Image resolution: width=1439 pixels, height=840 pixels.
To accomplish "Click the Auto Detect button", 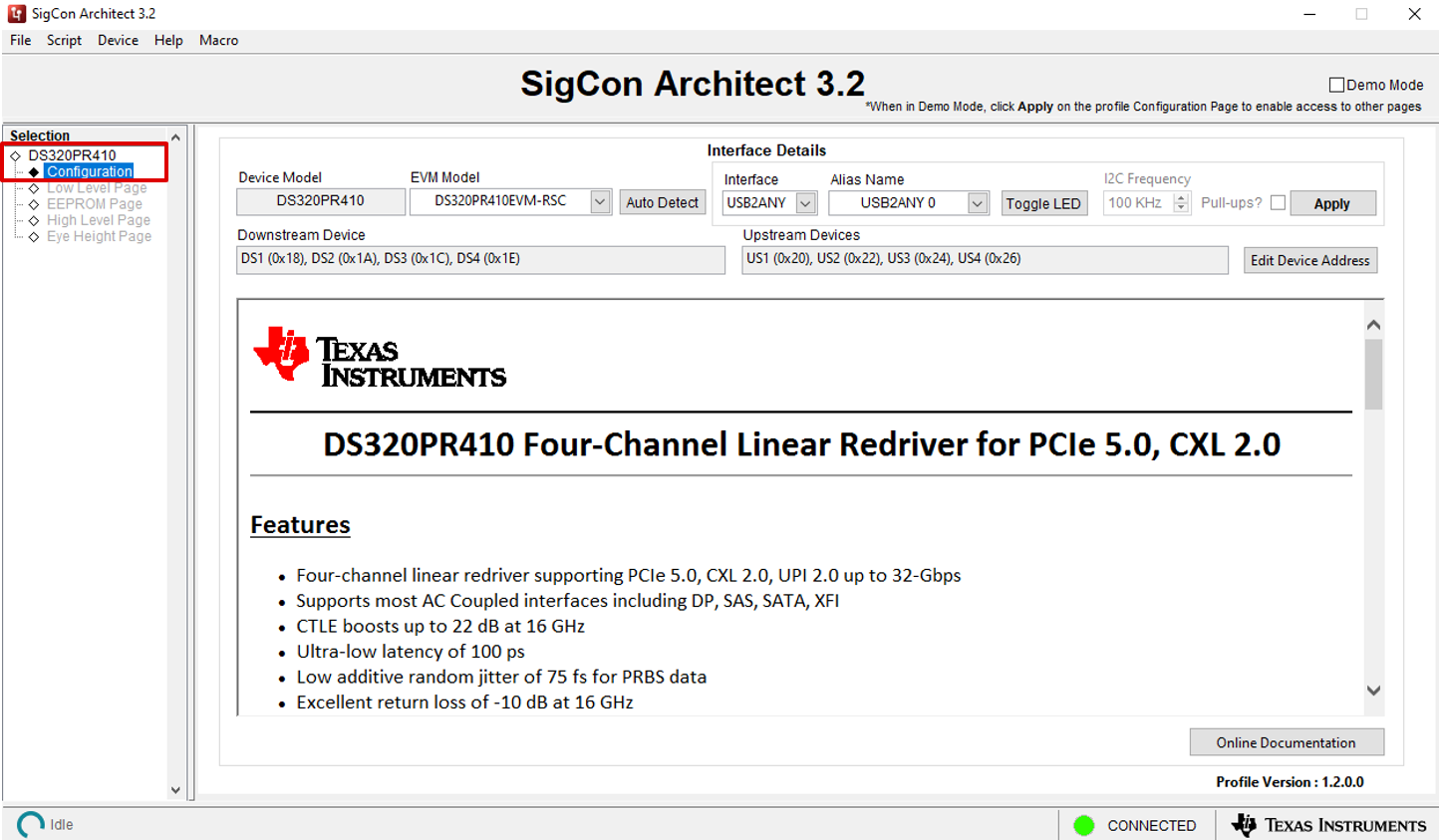I will click(x=662, y=202).
